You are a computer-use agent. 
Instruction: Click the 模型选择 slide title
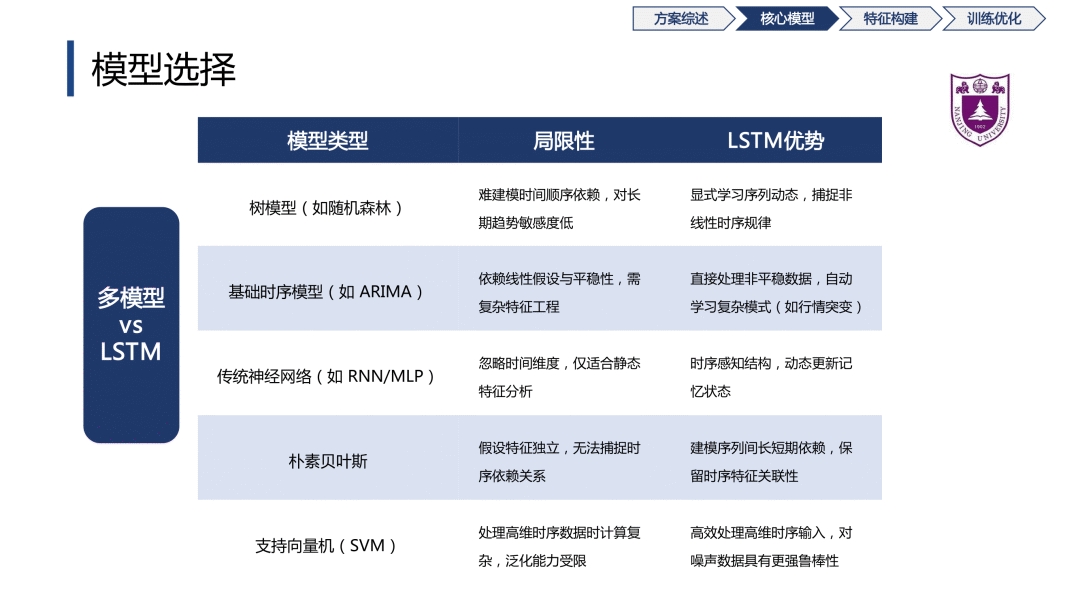(x=163, y=69)
